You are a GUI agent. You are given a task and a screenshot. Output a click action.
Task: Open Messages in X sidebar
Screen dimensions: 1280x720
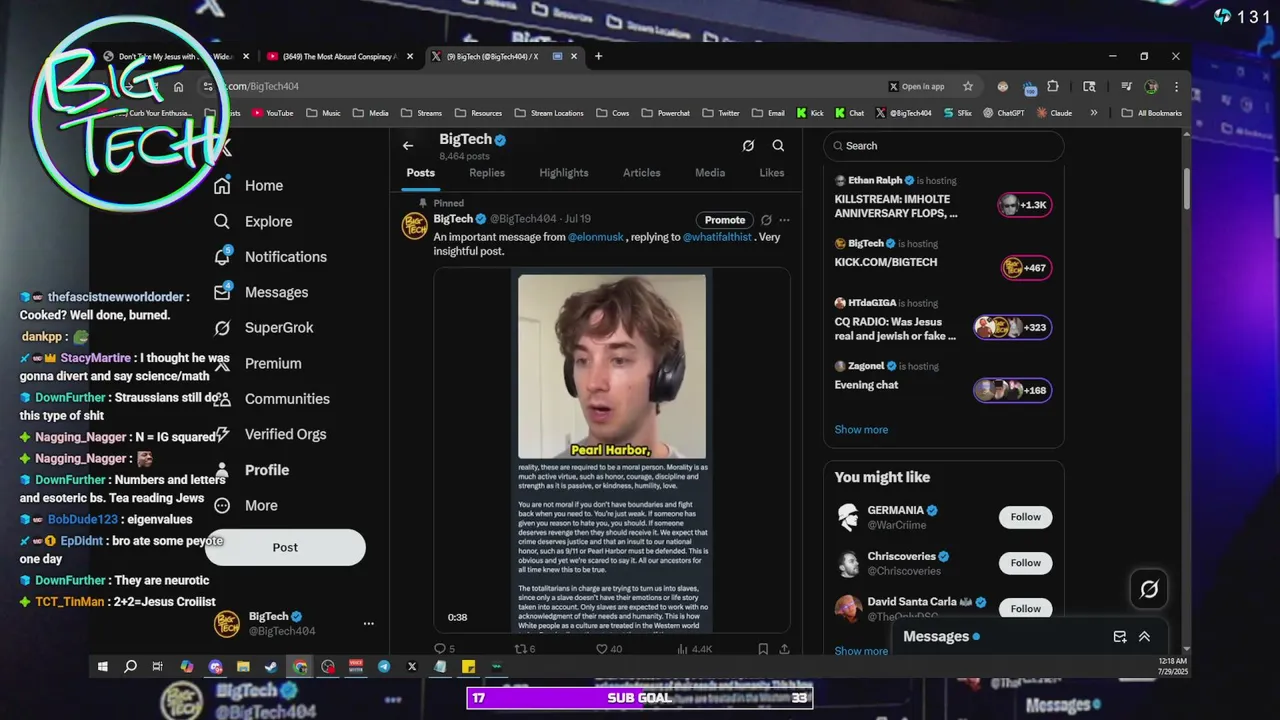pyautogui.click(x=261, y=293)
